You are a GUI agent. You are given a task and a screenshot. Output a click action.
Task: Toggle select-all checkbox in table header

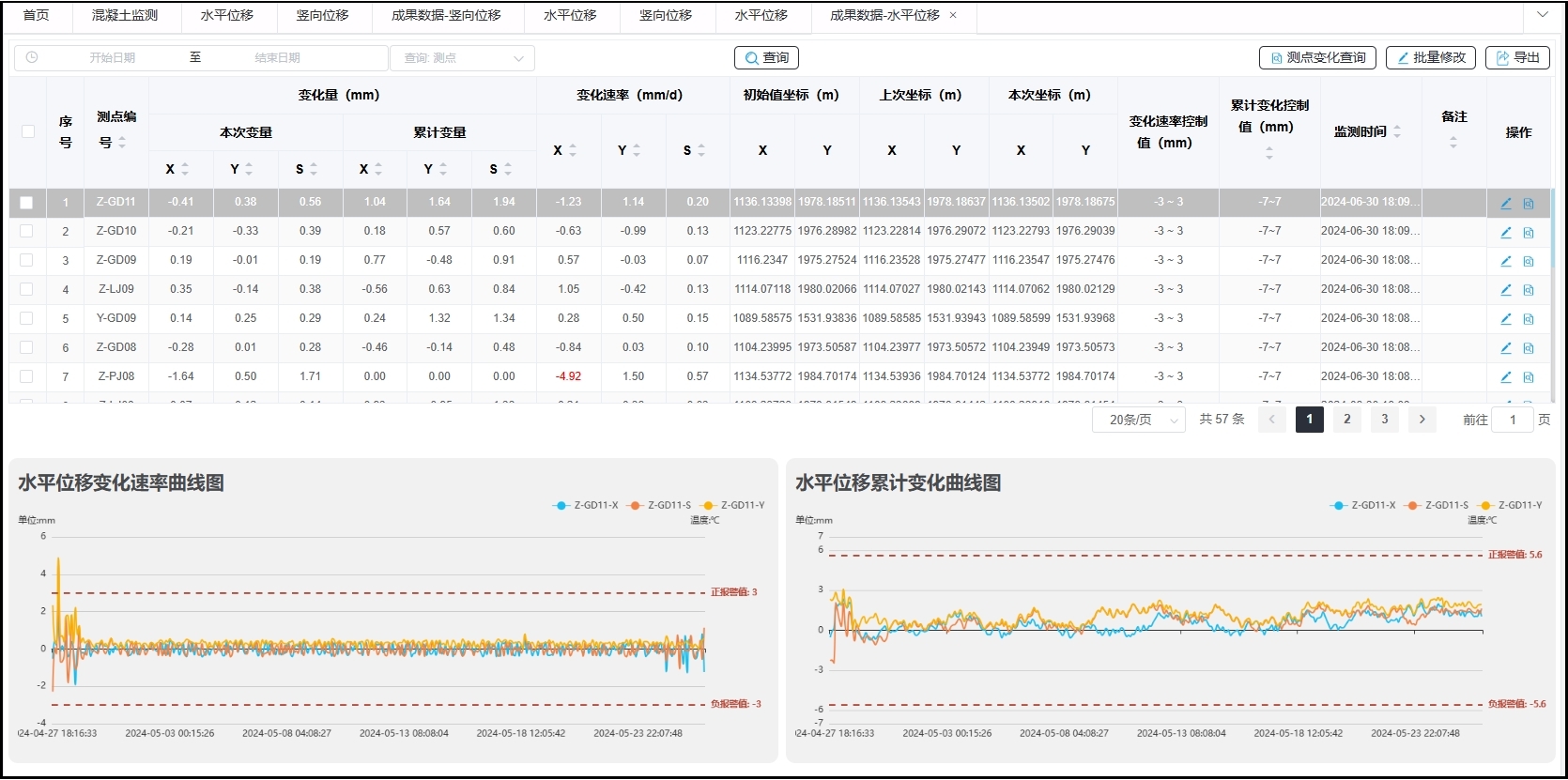click(28, 131)
